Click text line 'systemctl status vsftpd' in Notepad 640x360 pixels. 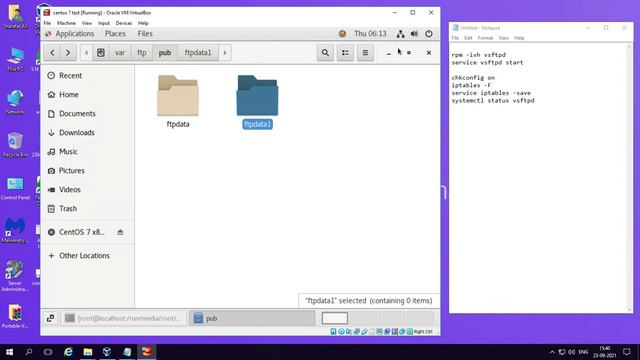click(x=493, y=100)
